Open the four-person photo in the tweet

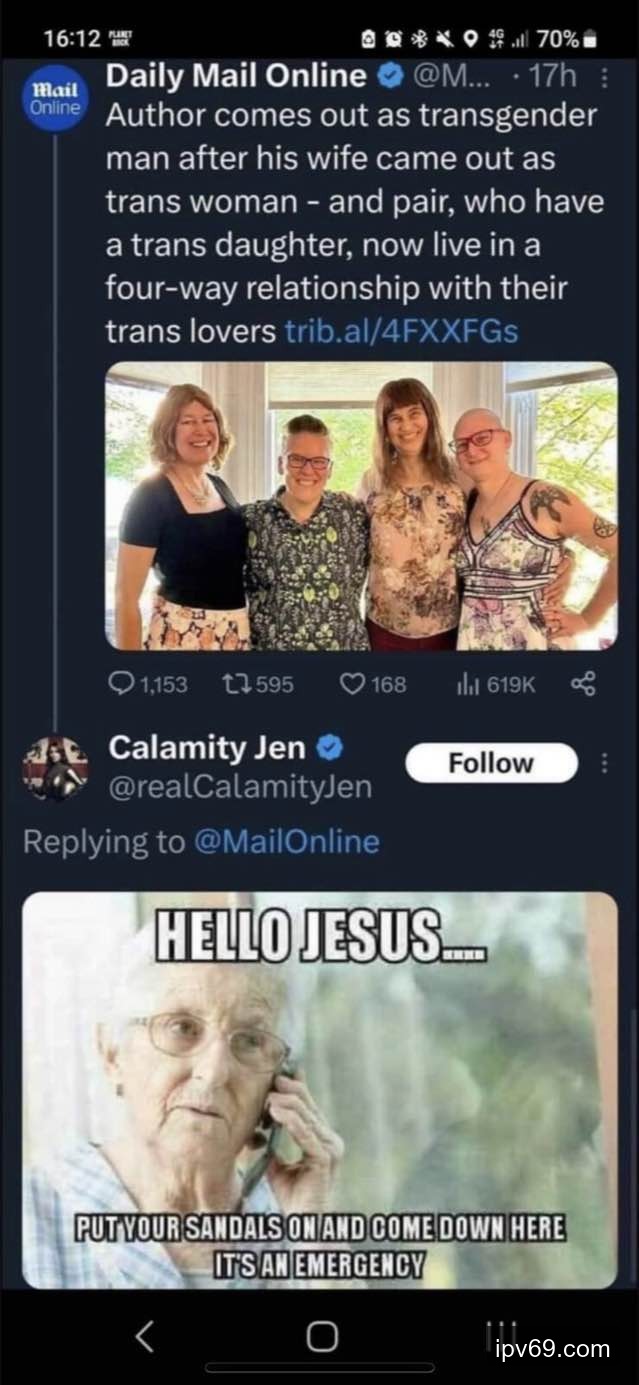(x=361, y=506)
